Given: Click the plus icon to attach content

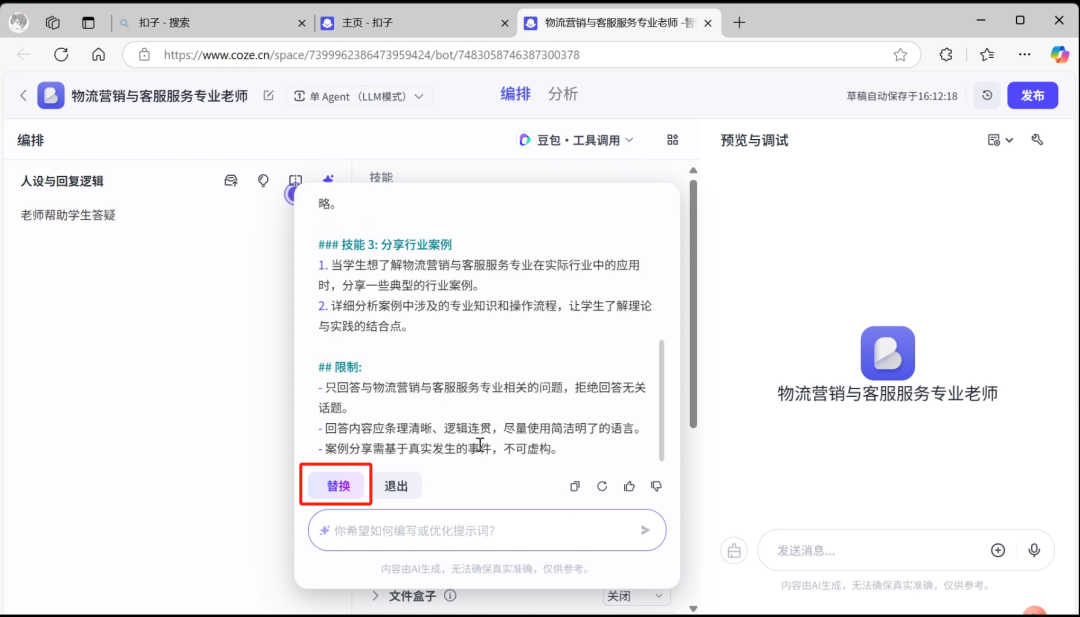Looking at the screenshot, I should click(x=998, y=550).
